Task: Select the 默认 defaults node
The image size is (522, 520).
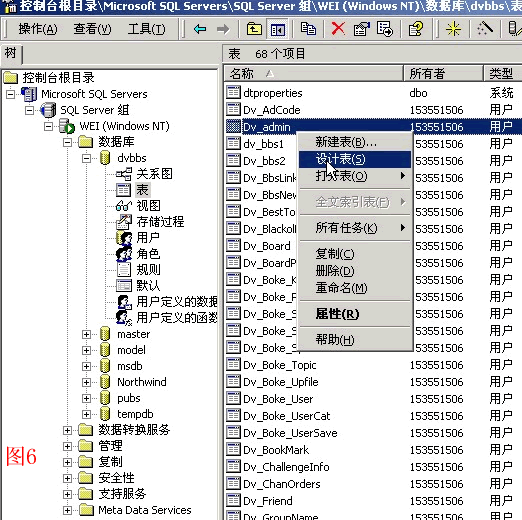Action: coord(148,286)
